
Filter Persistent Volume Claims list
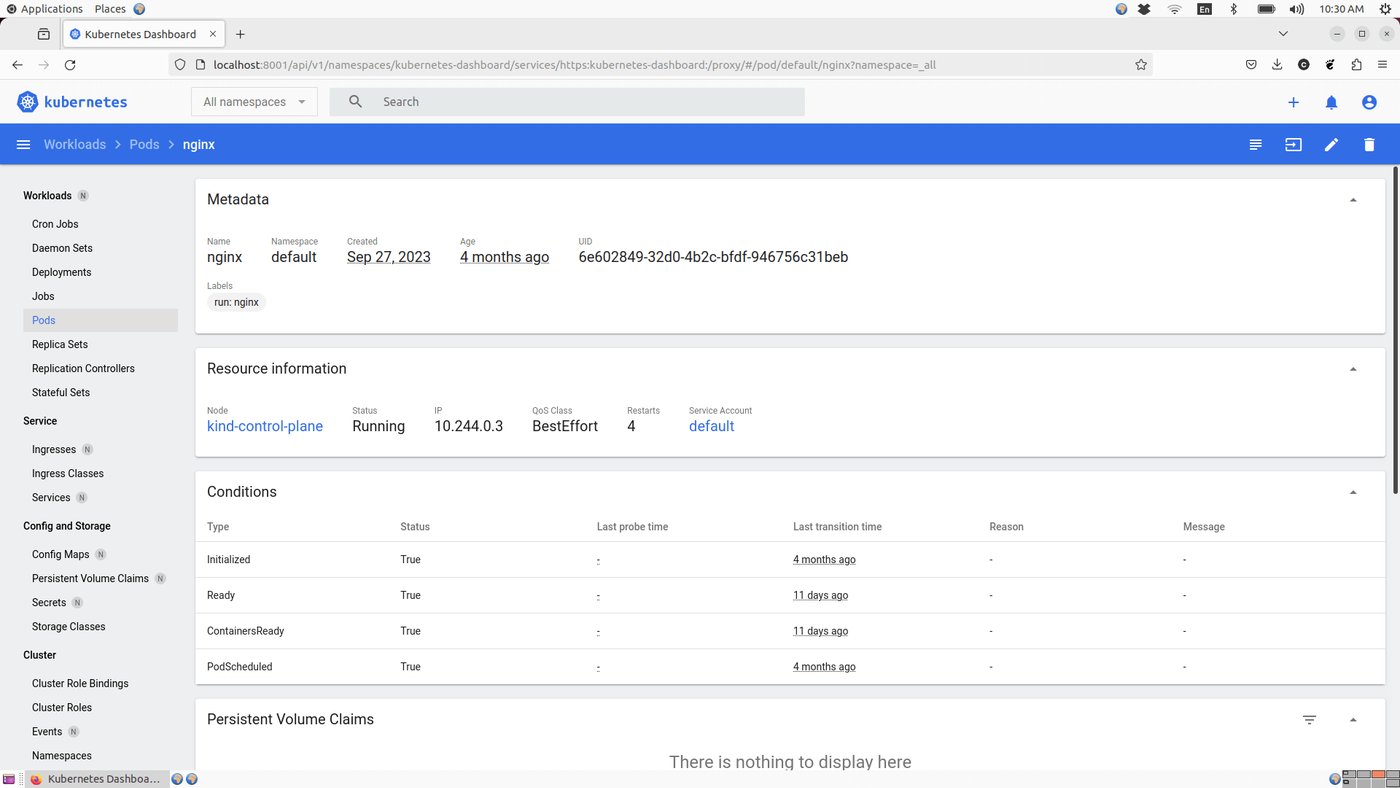pyautogui.click(x=1309, y=720)
